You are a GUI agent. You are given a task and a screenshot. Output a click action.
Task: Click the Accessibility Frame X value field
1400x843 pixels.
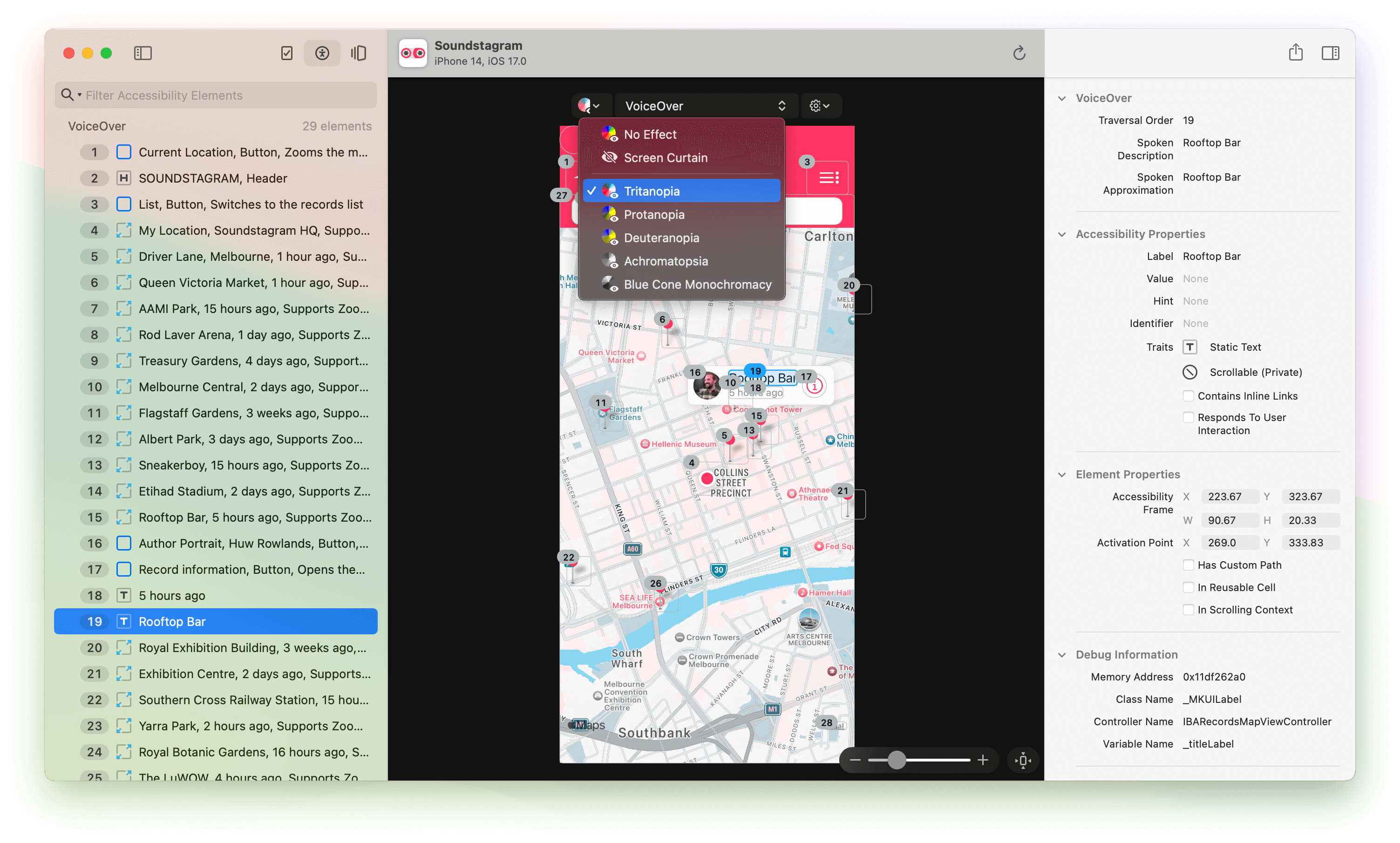click(1229, 496)
